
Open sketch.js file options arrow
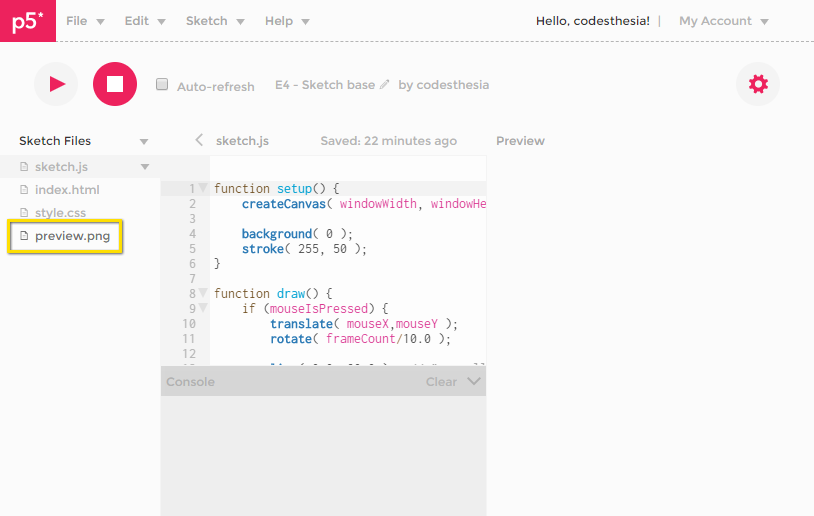coord(144,167)
